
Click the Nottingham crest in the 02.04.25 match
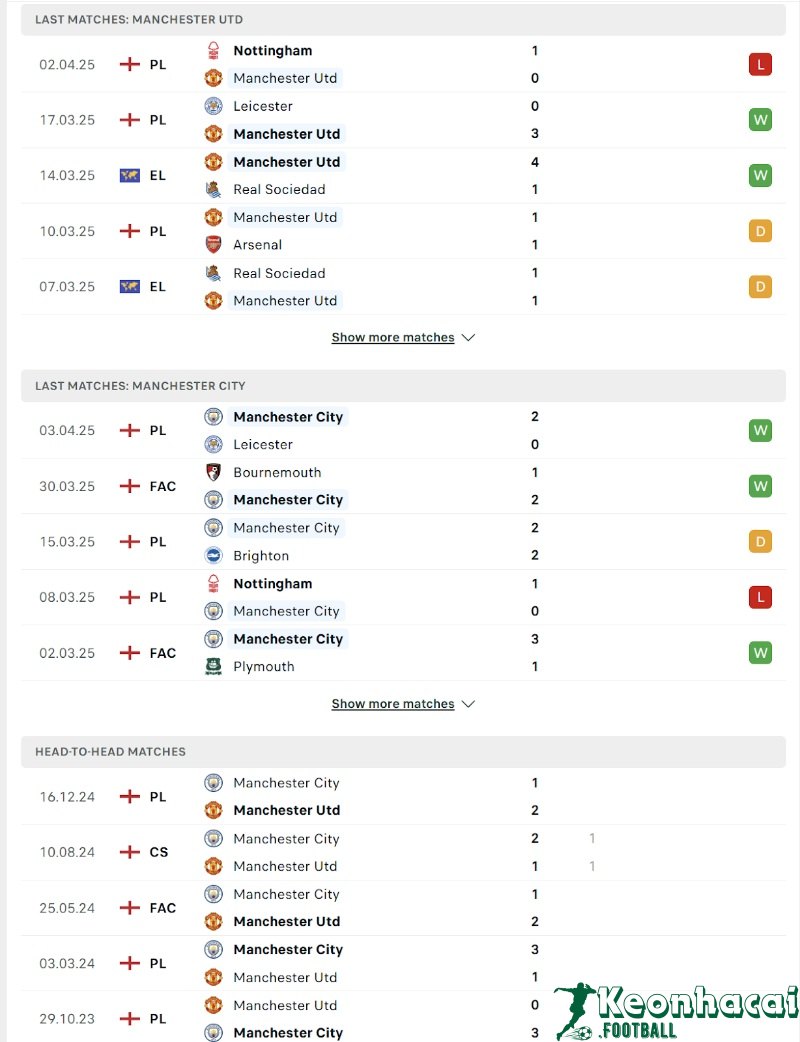click(x=213, y=51)
